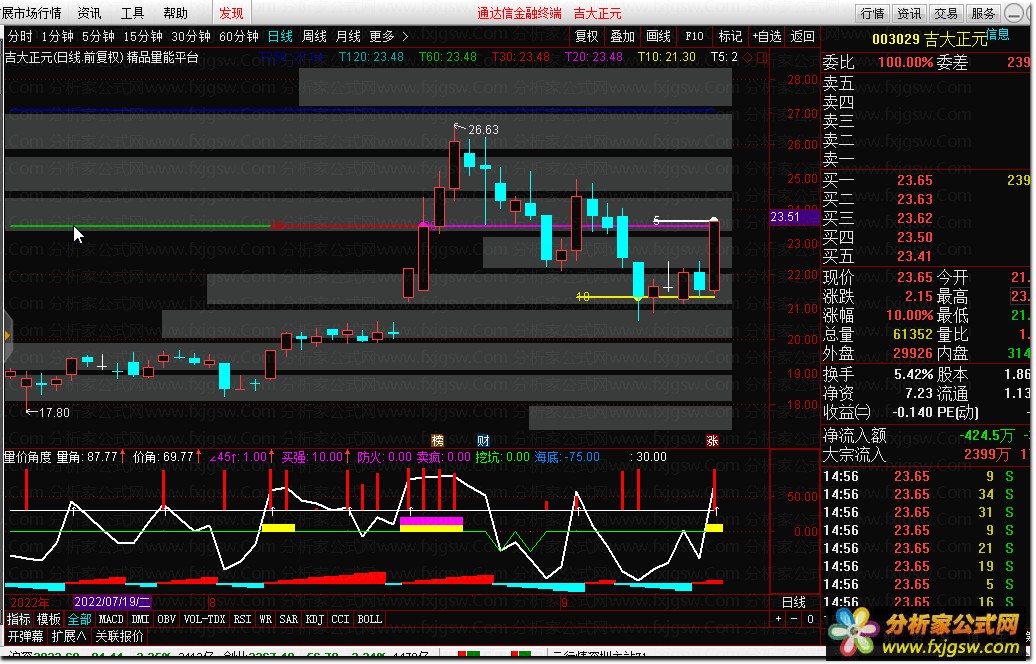Click the 复权 toolbar button

pos(587,36)
